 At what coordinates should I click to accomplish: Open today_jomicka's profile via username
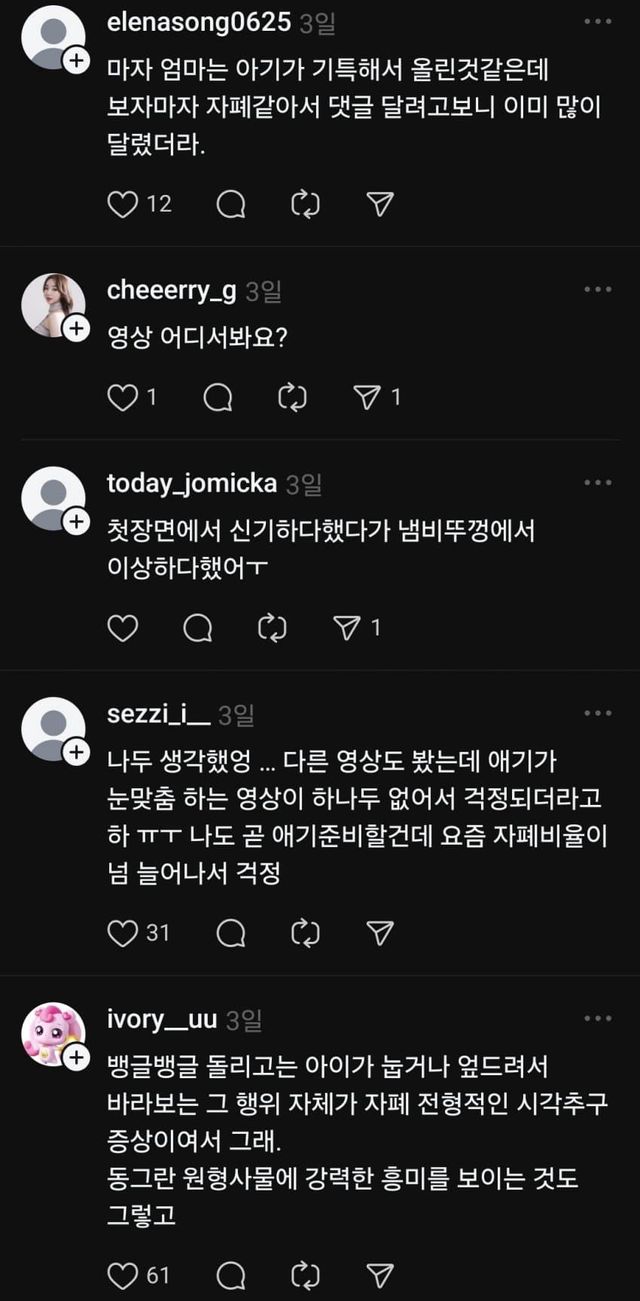tap(191, 484)
